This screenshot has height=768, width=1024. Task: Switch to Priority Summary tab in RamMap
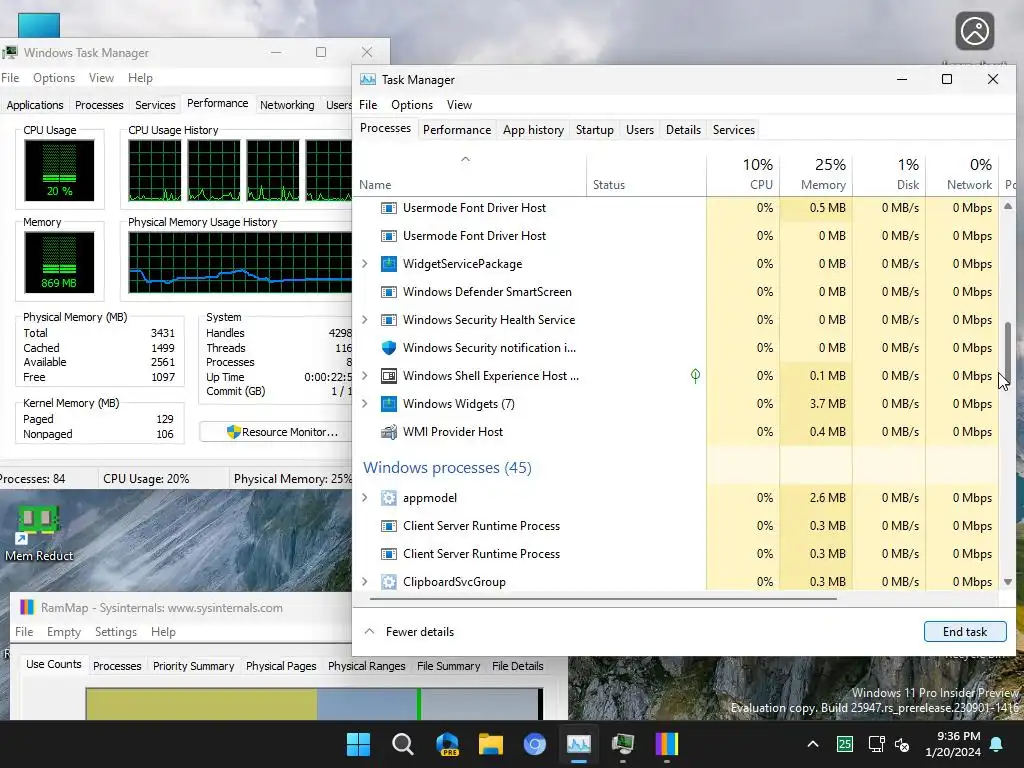tap(193, 665)
